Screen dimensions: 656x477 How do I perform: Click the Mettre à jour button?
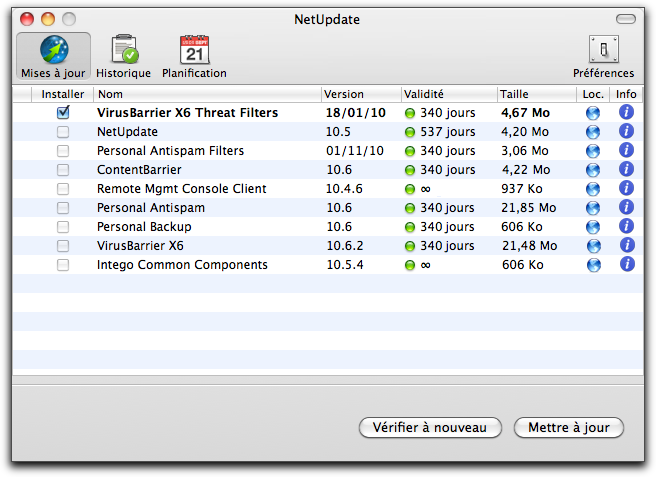coord(569,427)
